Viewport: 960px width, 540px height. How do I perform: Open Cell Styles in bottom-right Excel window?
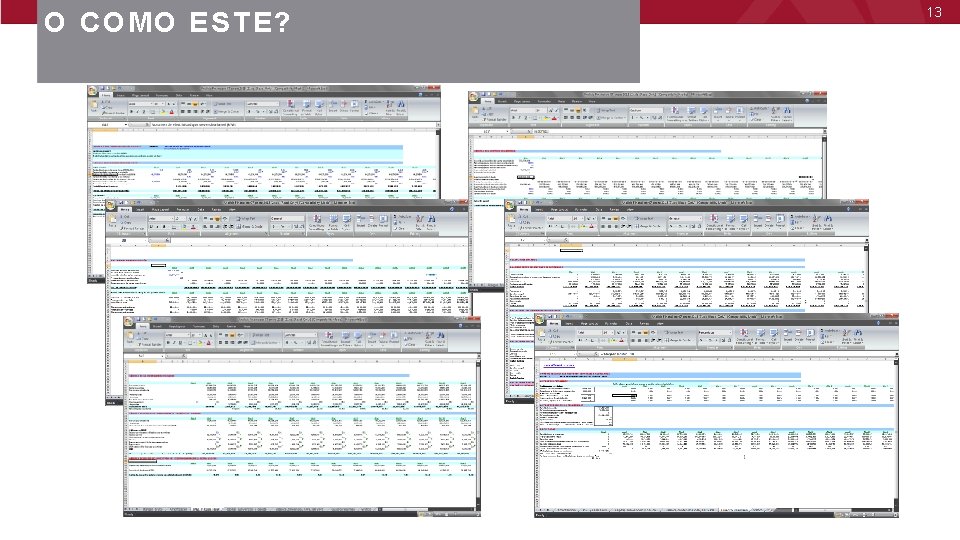tap(773, 336)
